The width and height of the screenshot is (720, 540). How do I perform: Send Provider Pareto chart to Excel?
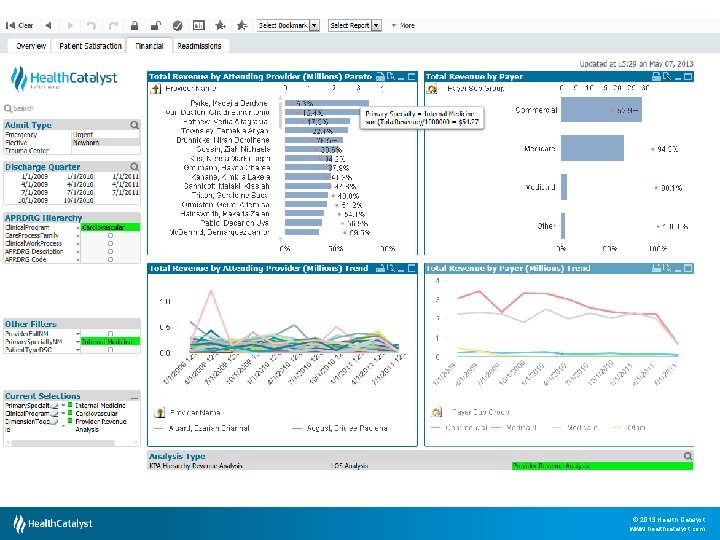[391, 77]
